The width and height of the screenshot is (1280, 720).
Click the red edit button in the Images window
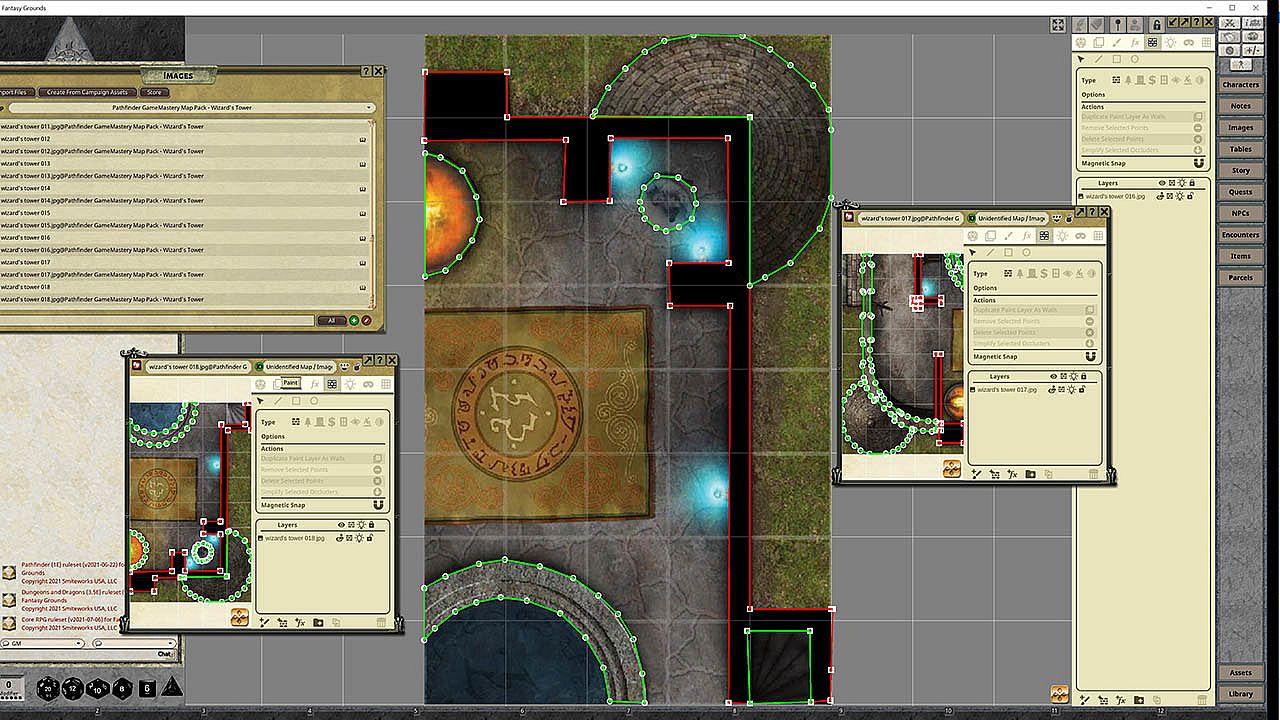pos(366,321)
